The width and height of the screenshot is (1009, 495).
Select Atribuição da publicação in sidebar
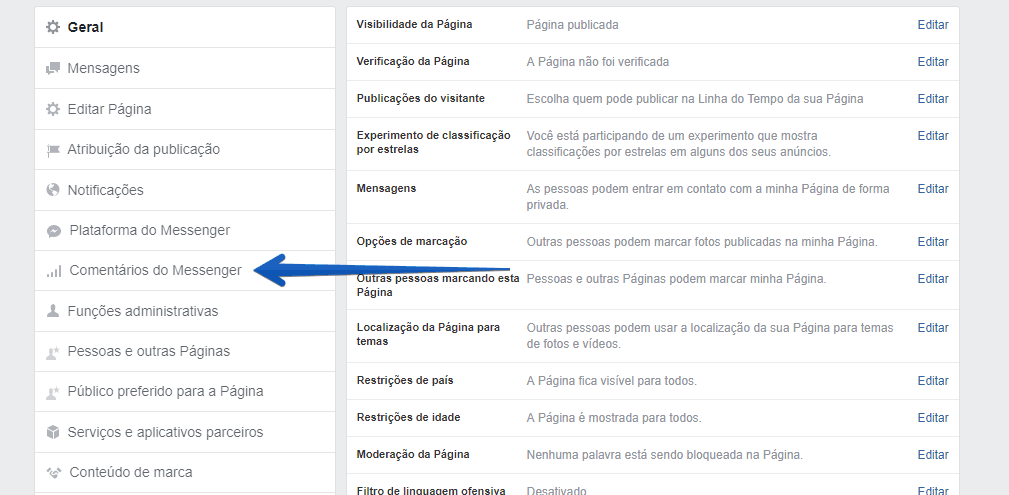click(185, 149)
